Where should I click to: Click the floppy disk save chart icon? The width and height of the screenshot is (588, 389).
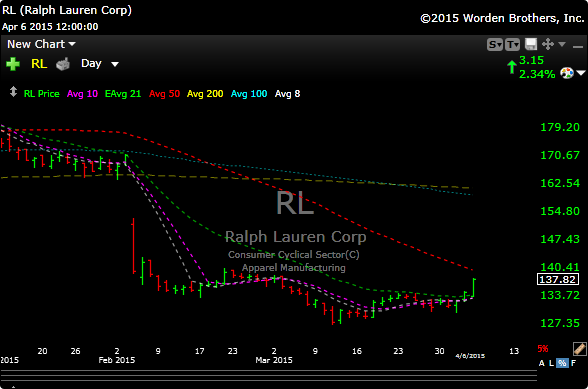(x=531, y=44)
